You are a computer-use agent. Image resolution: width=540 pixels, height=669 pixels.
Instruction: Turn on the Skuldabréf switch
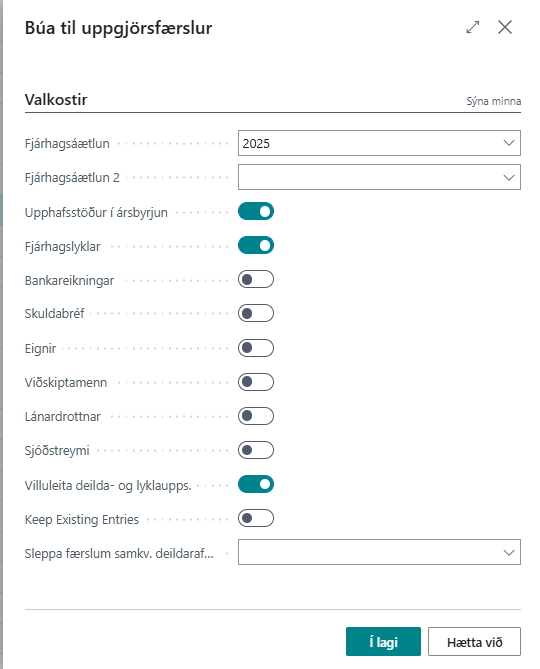coord(256,314)
